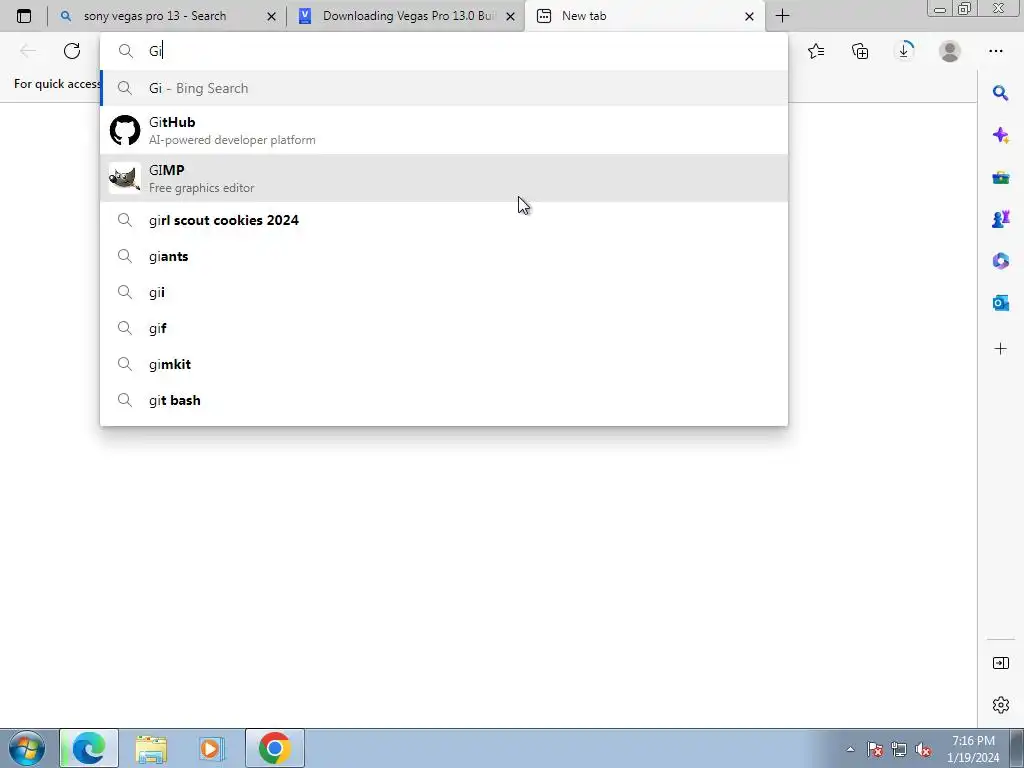Hide the sidebar with the panel toggle icon

(1000, 663)
